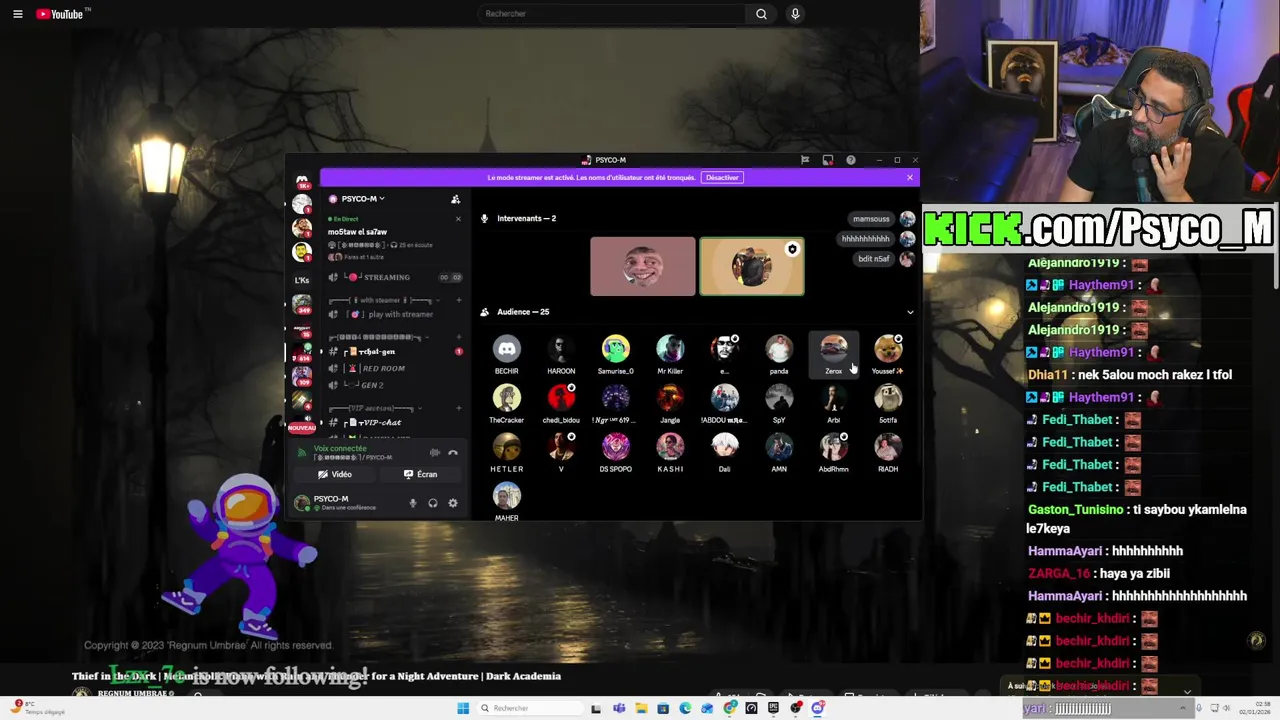Close the En Direct stage notice

coord(458,218)
